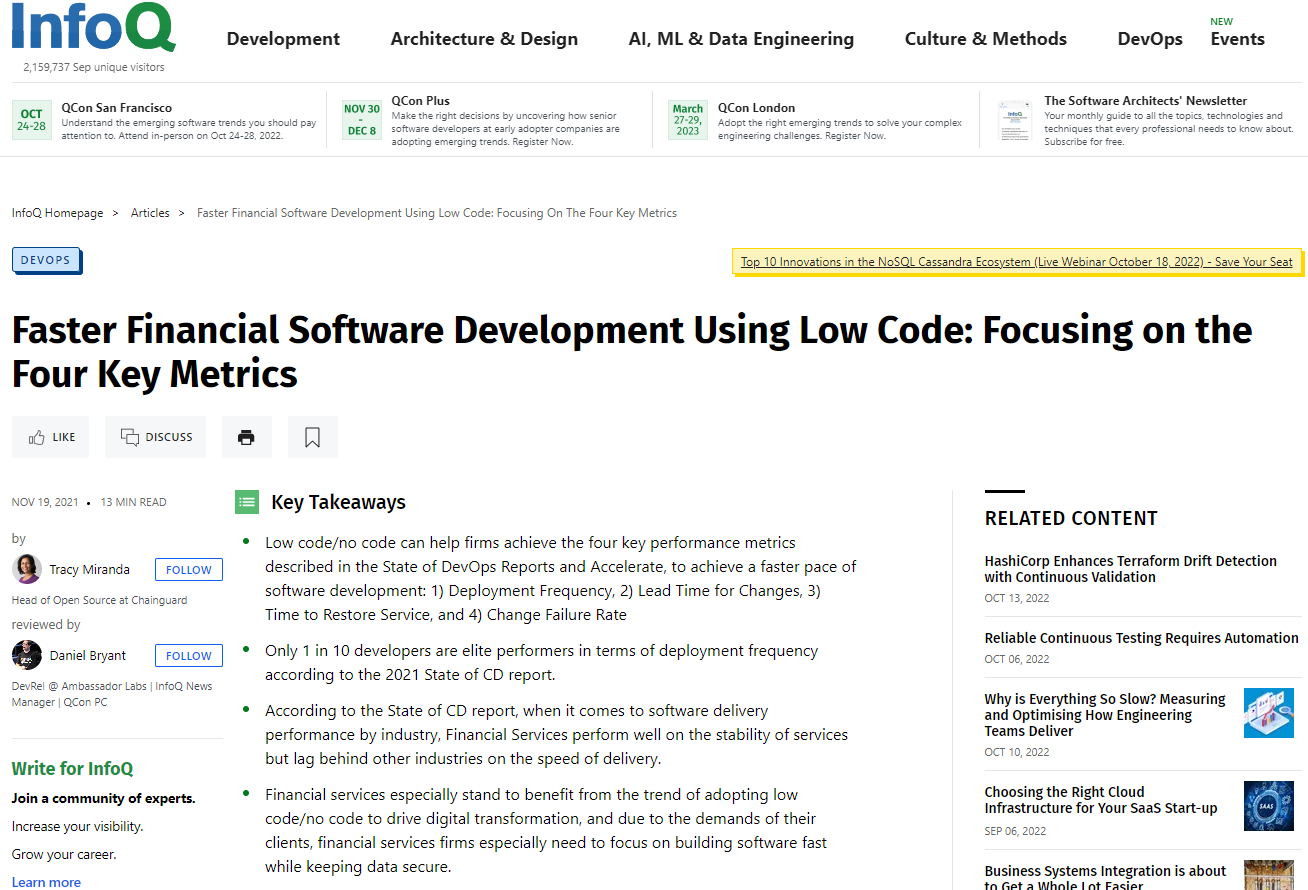Click the Software Architects' Newsletter thumbnail

1015,120
